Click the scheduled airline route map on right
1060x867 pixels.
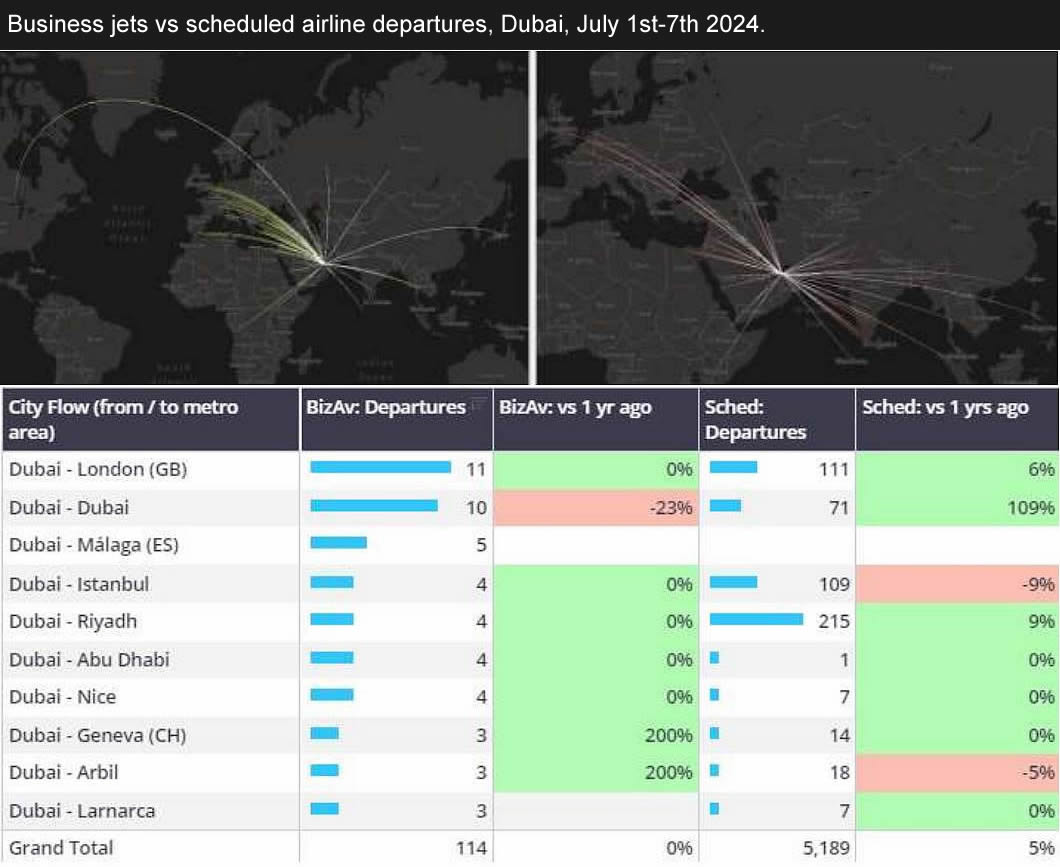click(x=798, y=218)
